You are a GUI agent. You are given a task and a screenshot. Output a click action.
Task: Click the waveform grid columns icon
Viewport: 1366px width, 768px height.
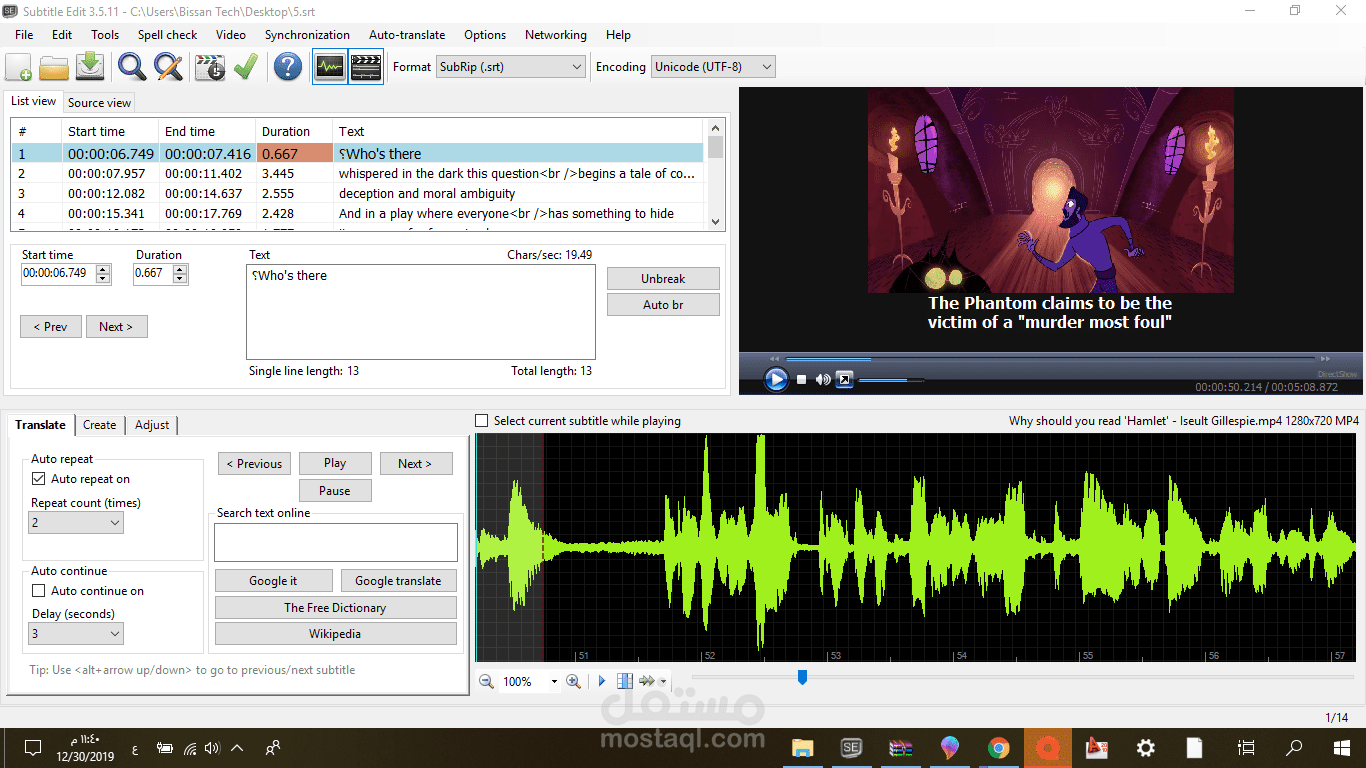point(625,681)
